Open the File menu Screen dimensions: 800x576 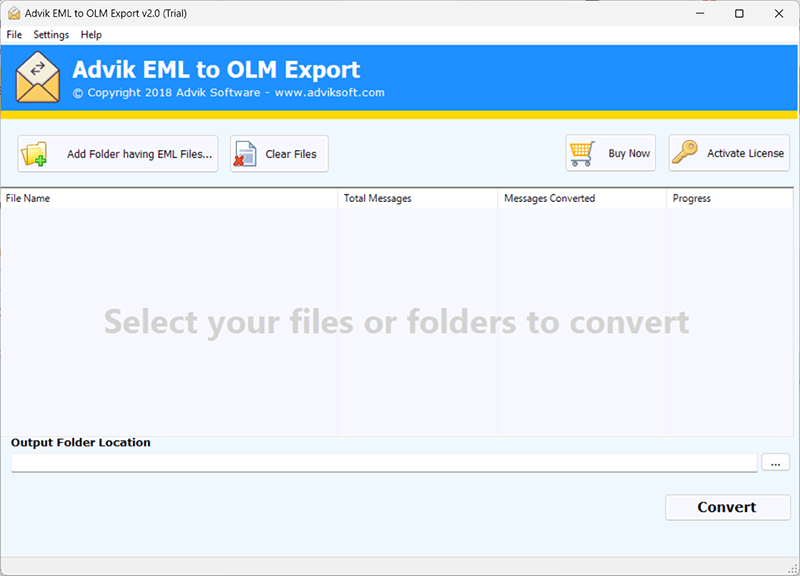point(14,35)
